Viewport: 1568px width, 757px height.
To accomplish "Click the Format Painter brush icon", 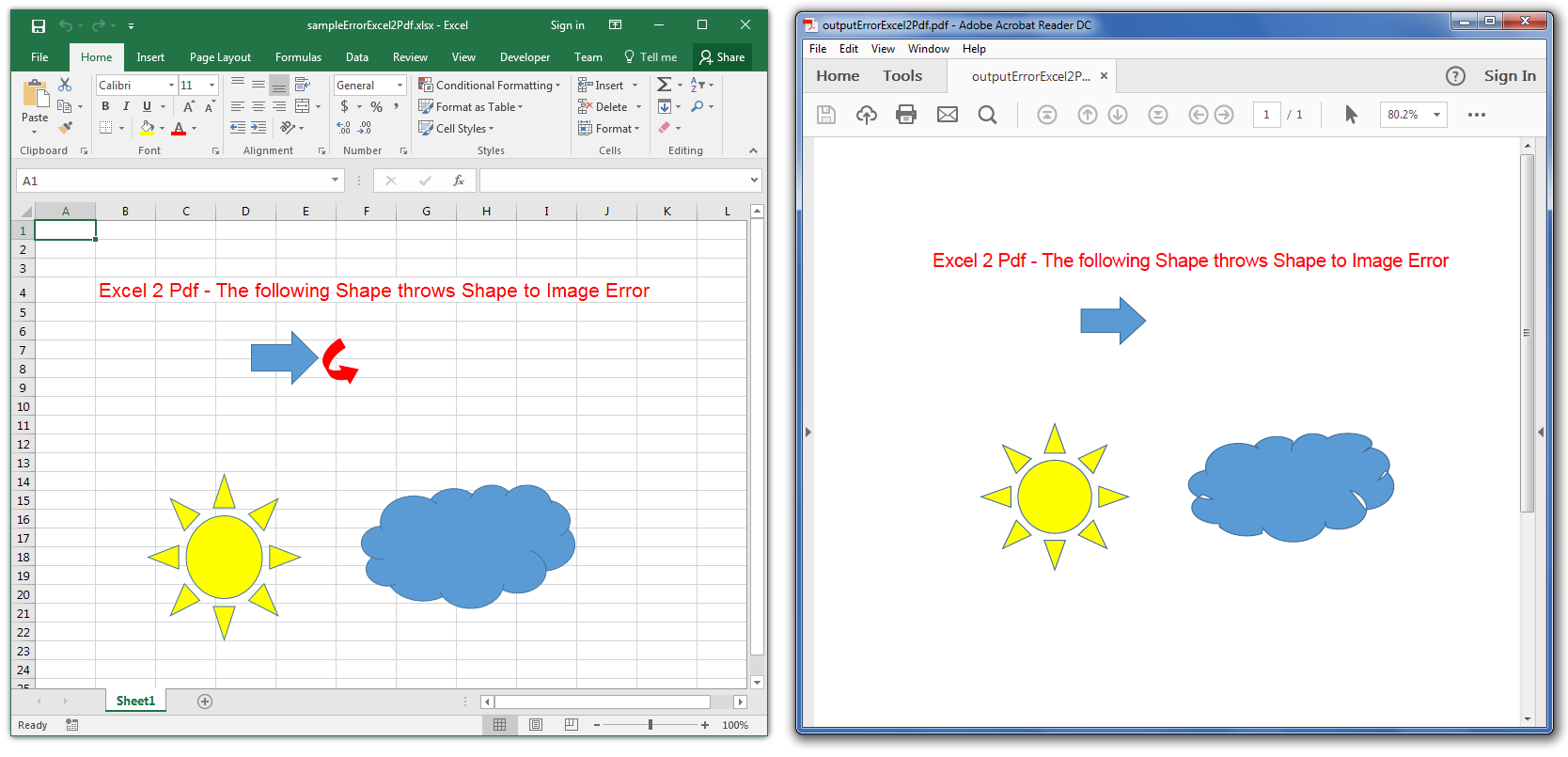I will tap(65, 128).
